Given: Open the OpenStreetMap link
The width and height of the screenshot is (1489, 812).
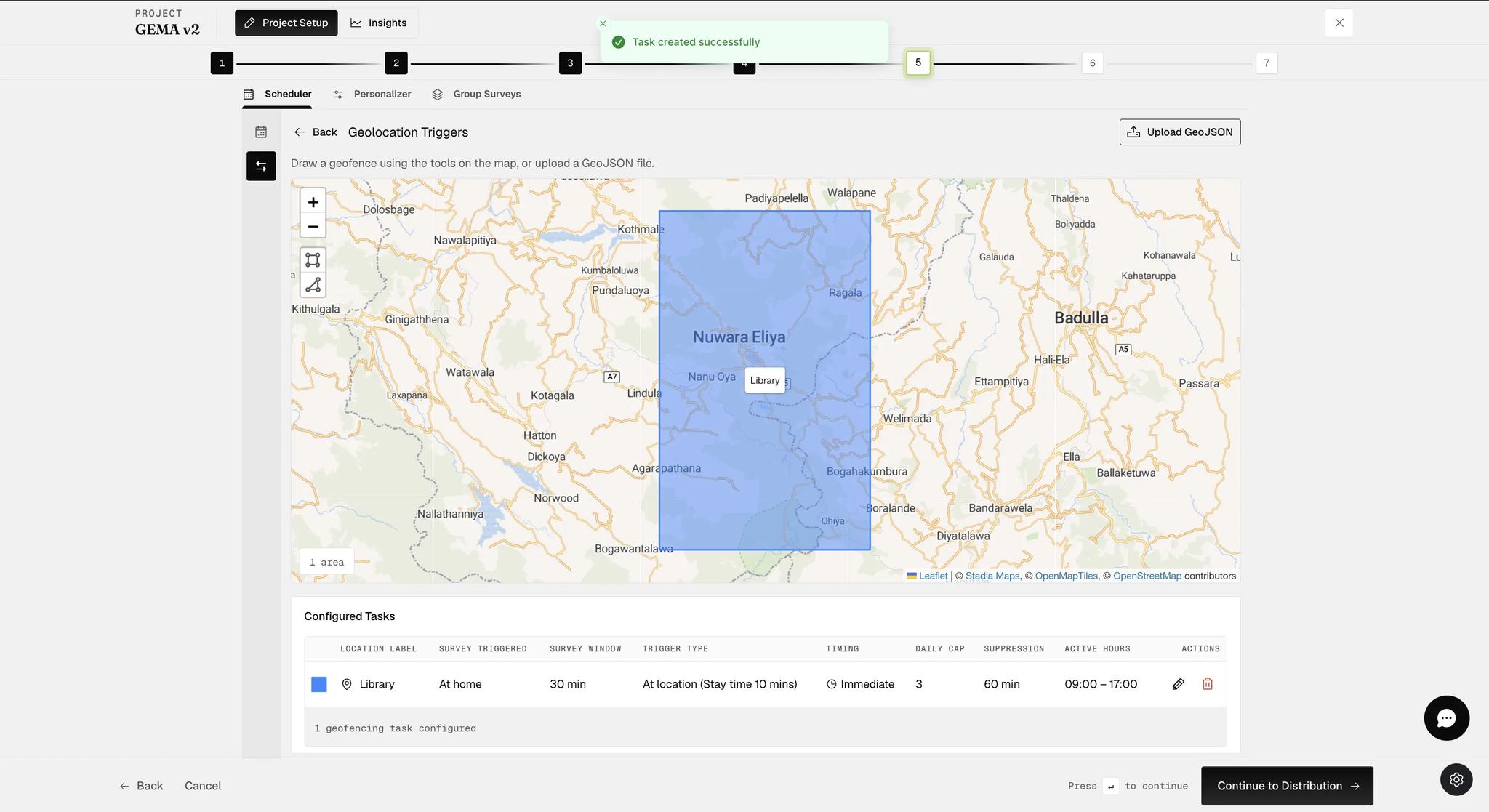Looking at the screenshot, I should coord(1147,576).
